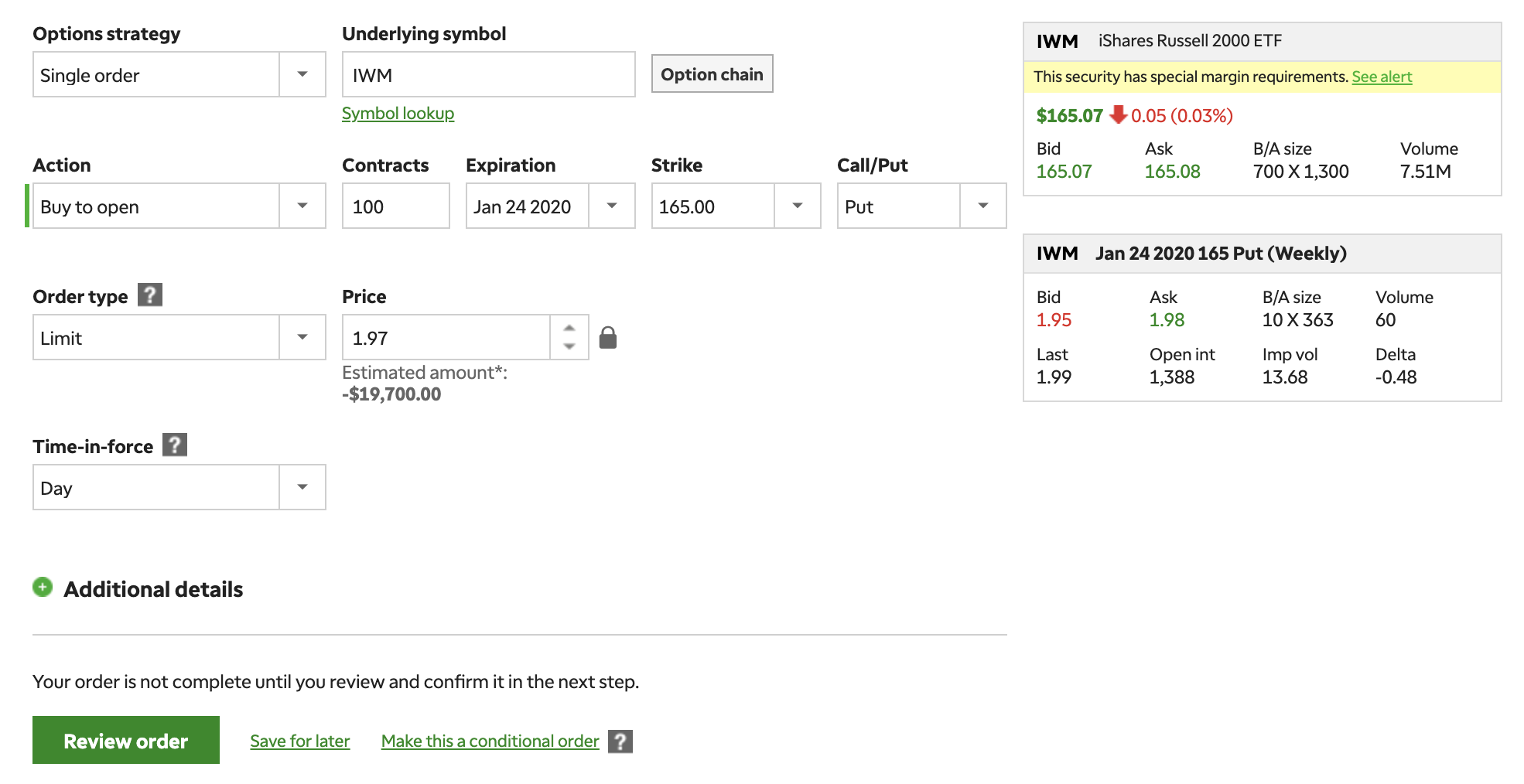The width and height of the screenshot is (1524, 784).
Task: Toggle the price lock icon
Action: pos(608,337)
